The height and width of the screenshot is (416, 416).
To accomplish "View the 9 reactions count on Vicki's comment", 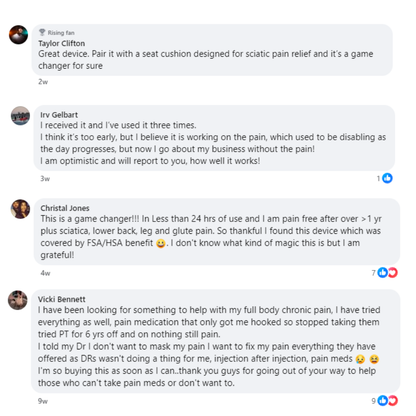I will 374,401.
